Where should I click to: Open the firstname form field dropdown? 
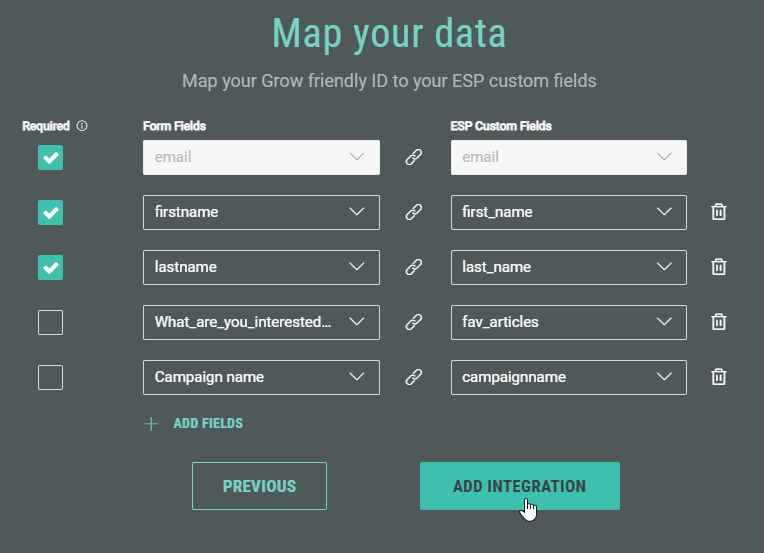(x=261, y=212)
